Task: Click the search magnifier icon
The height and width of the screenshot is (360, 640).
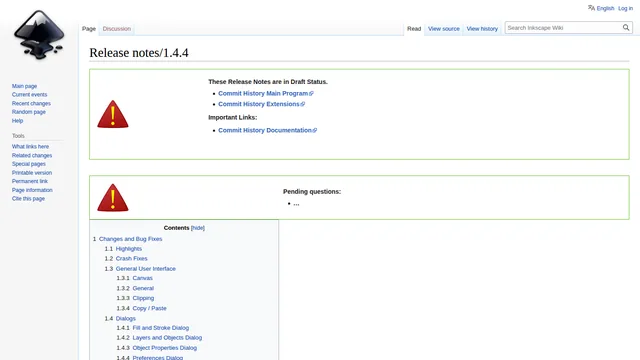Action: point(626,28)
